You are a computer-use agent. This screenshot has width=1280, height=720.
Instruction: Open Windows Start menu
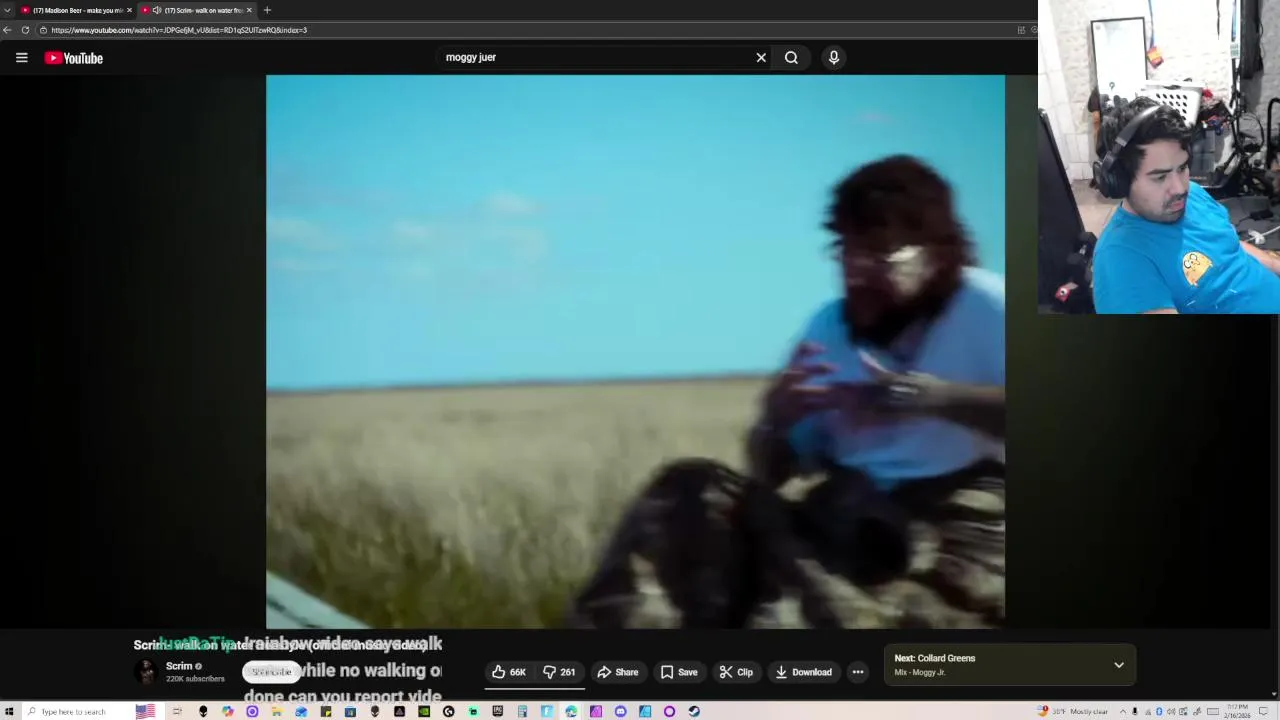8,711
